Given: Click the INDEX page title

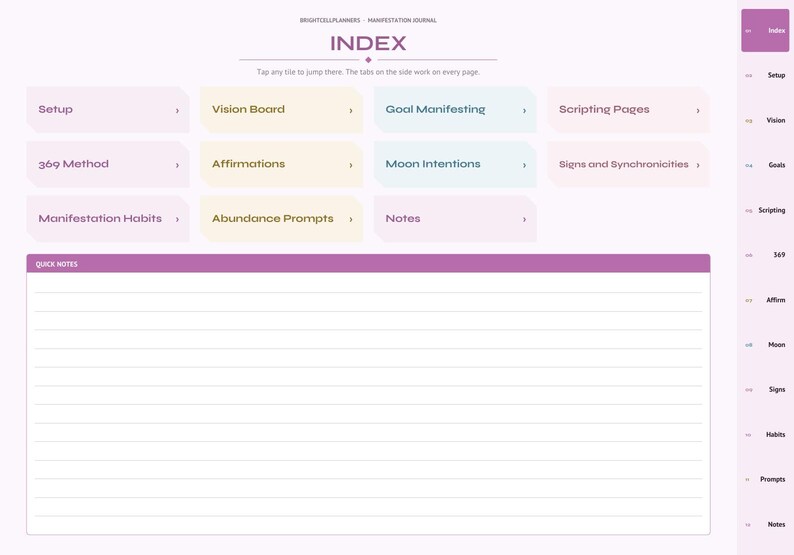Looking at the screenshot, I should [368, 44].
